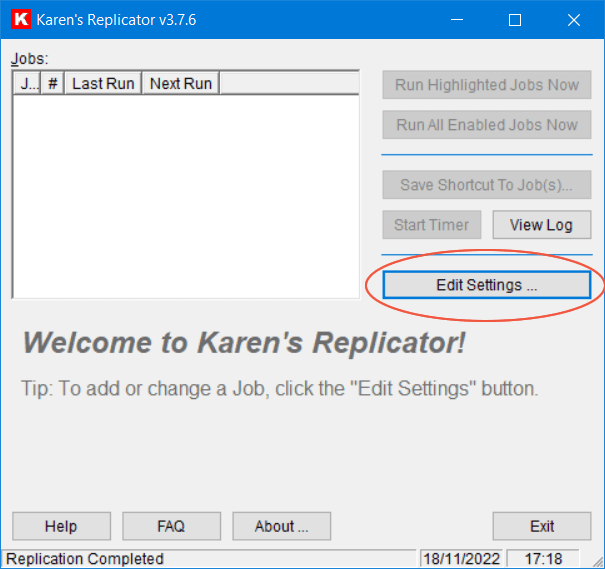Screen dimensions: 605x569
Task: Exit Karen's Replicator via Exit button
Action: (x=542, y=526)
